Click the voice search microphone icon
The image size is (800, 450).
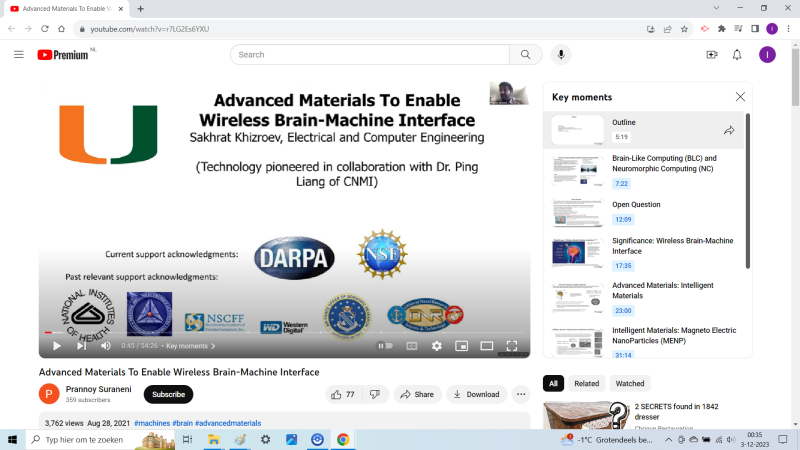561,54
